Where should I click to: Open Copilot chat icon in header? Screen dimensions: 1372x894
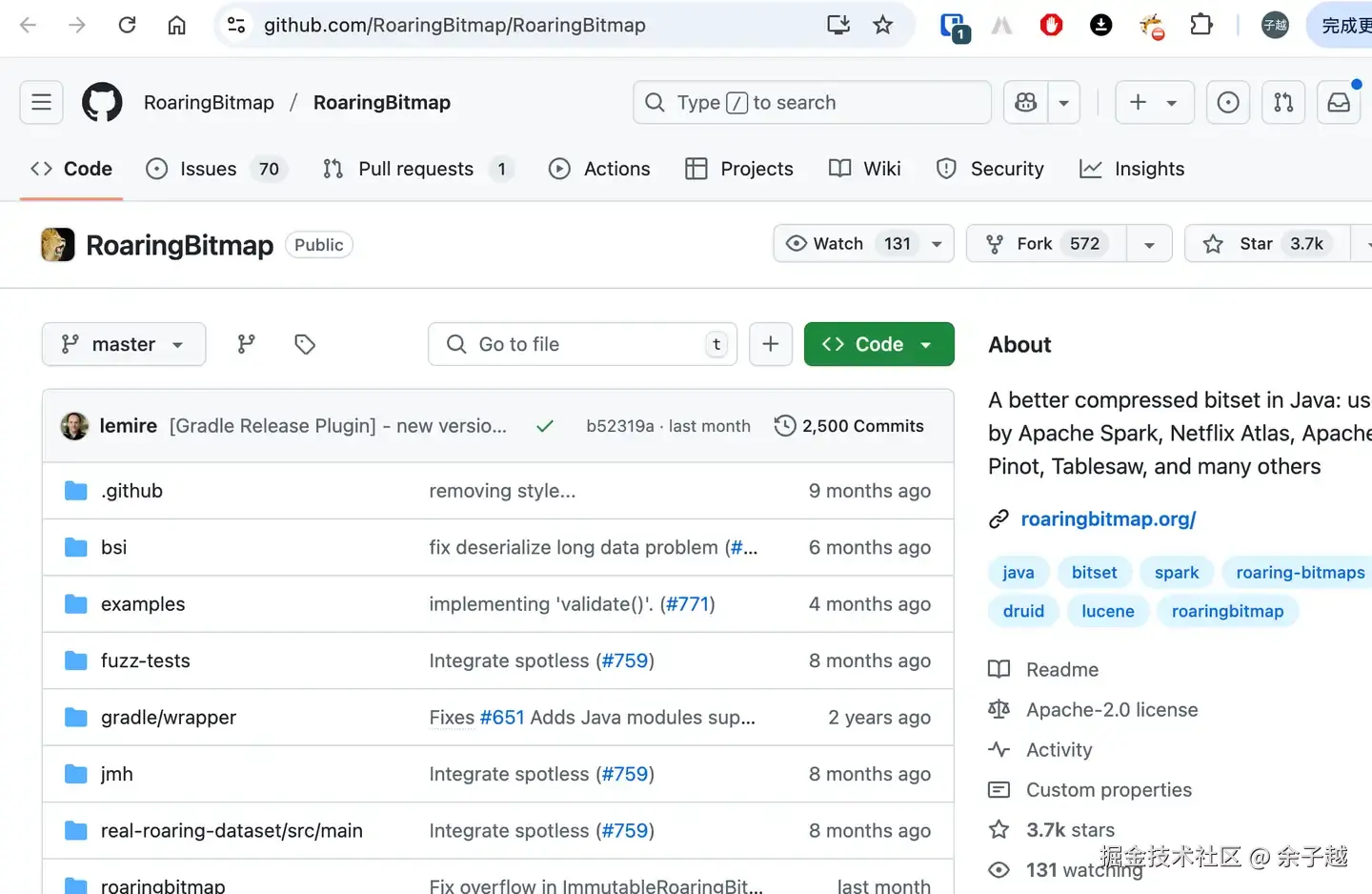(x=1026, y=102)
